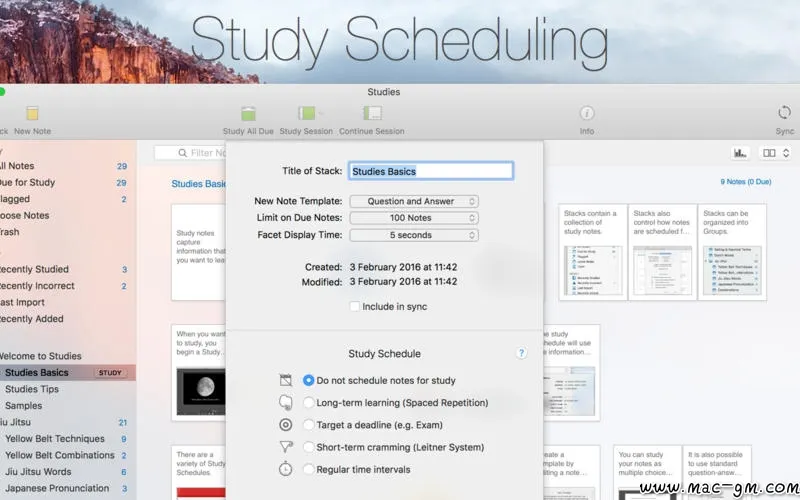The height and width of the screenshot is (500, 800).
Task: Enable the Include in sync checkbox
Action: [355, 306]
